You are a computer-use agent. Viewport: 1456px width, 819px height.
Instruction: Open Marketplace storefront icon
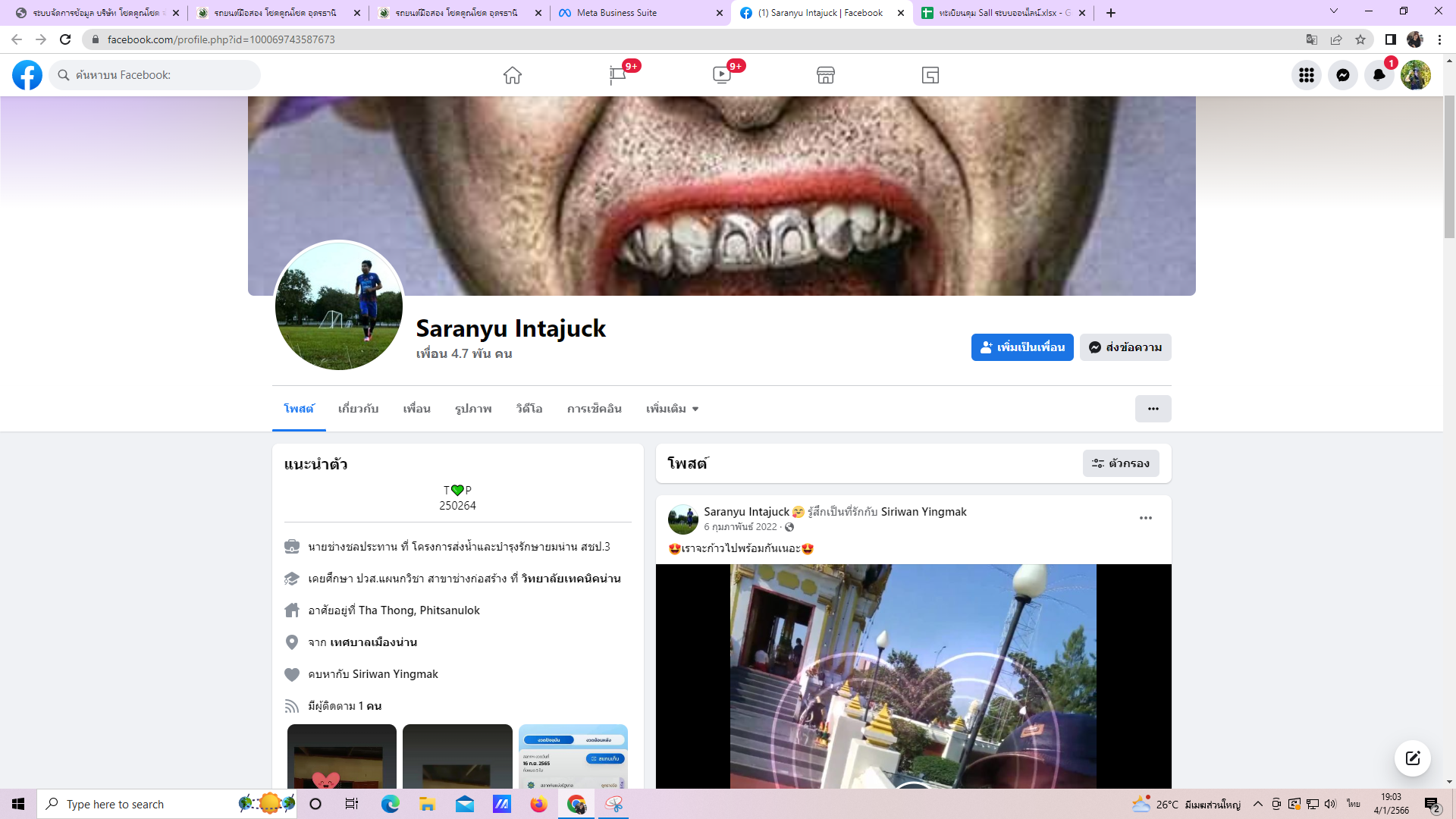(826, 75)
